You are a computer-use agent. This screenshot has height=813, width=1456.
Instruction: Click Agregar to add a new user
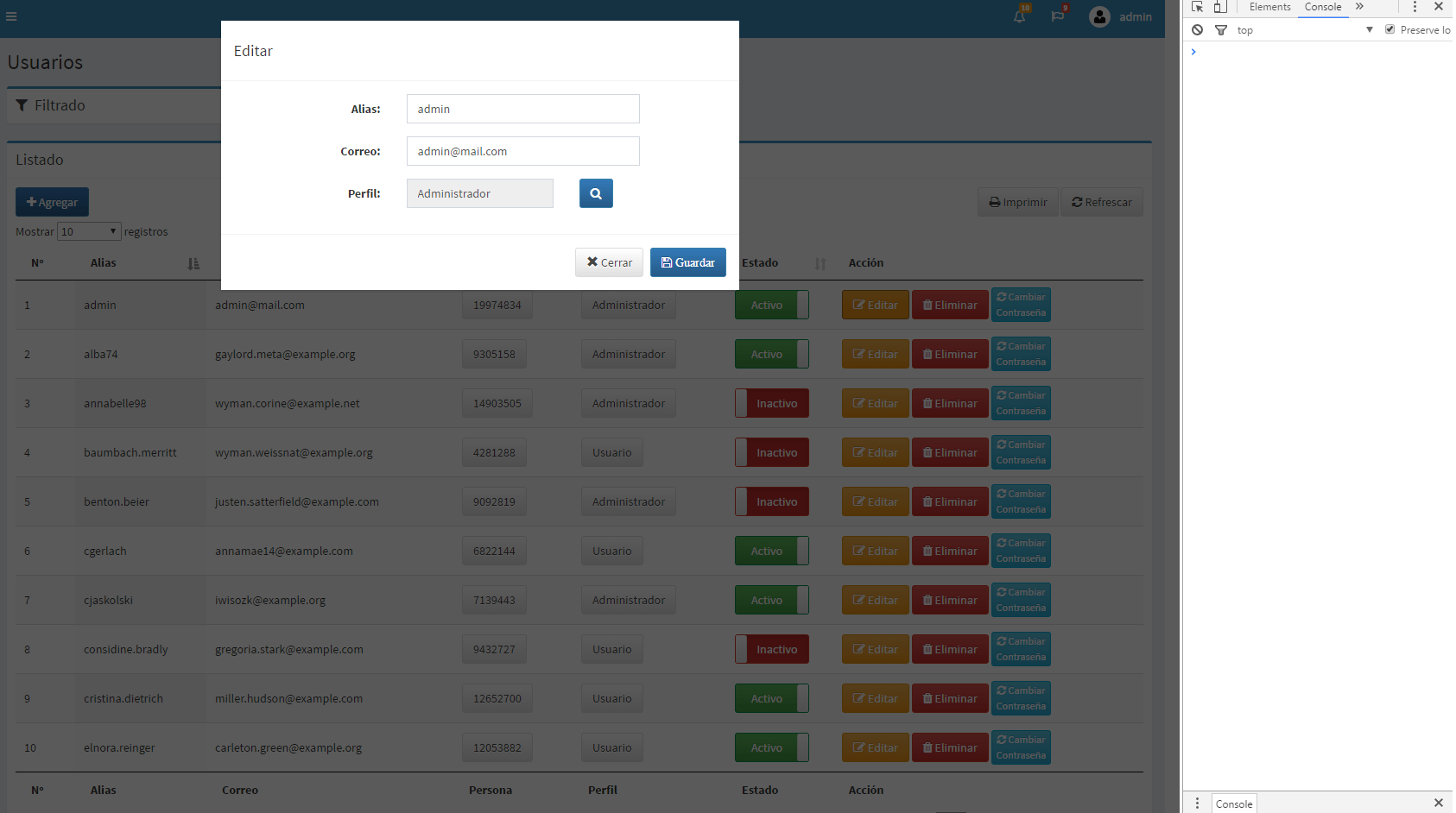[52, 202]
